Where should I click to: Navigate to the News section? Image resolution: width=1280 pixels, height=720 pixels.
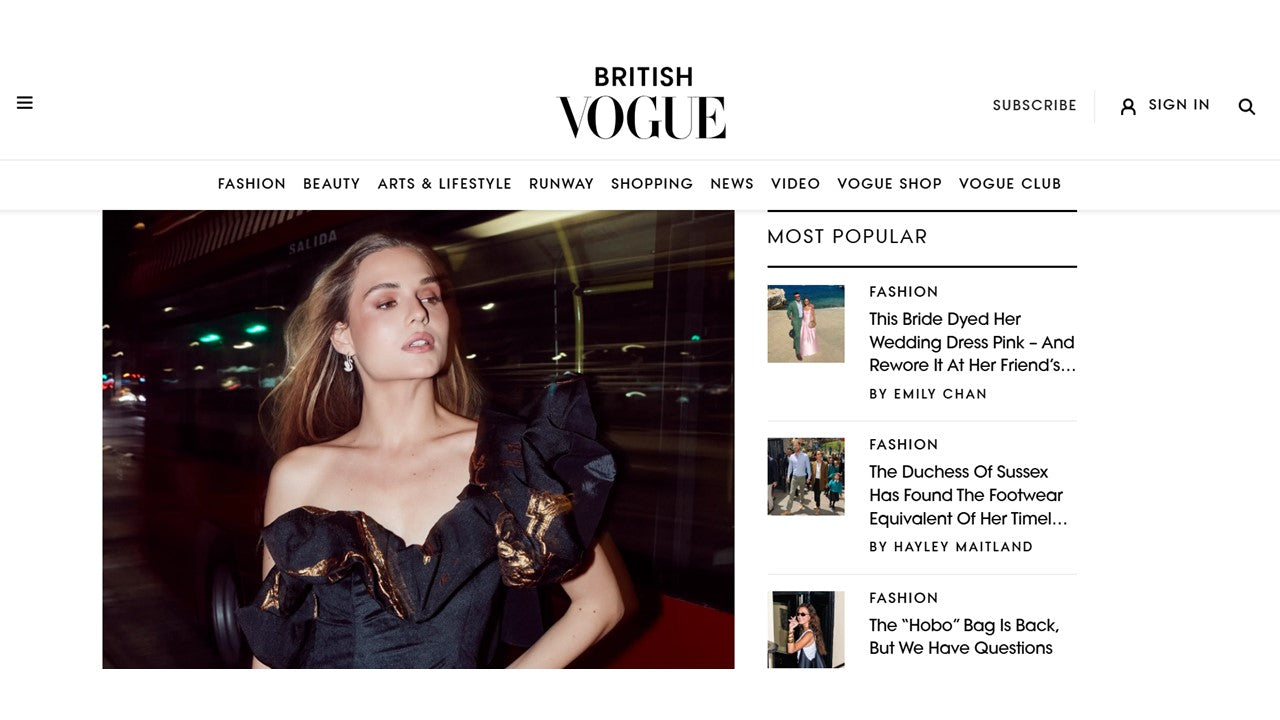(732, 184)
